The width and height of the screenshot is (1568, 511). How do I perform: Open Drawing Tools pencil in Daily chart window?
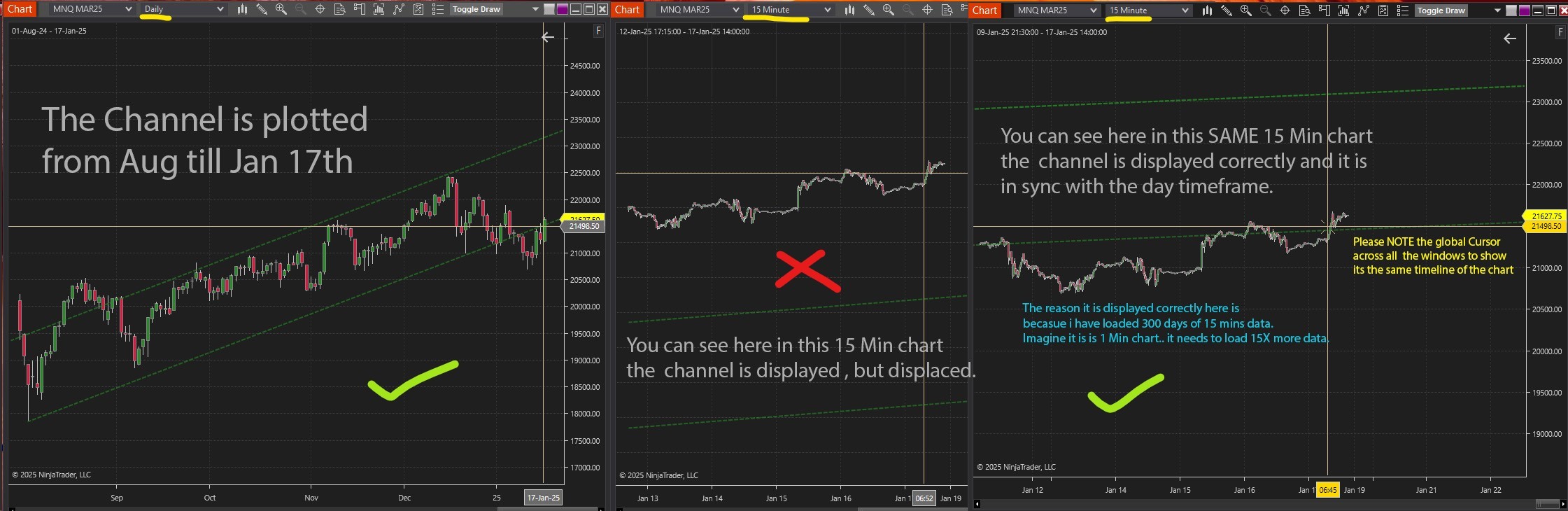click(x=262, y=9)
